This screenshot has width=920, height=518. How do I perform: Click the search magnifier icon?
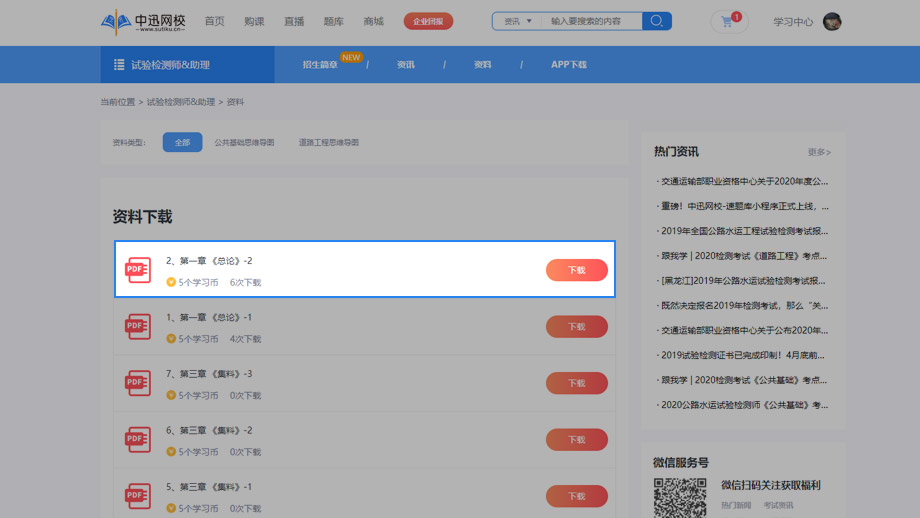click(656, 21)
